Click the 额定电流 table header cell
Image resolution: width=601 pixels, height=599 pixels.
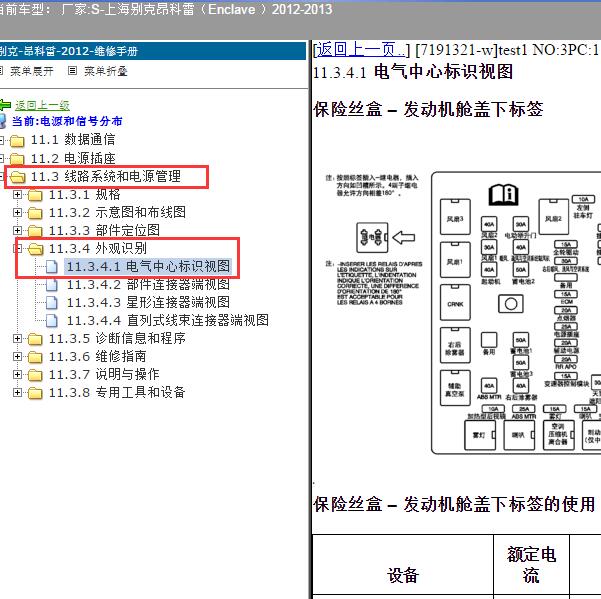(531, 565)
